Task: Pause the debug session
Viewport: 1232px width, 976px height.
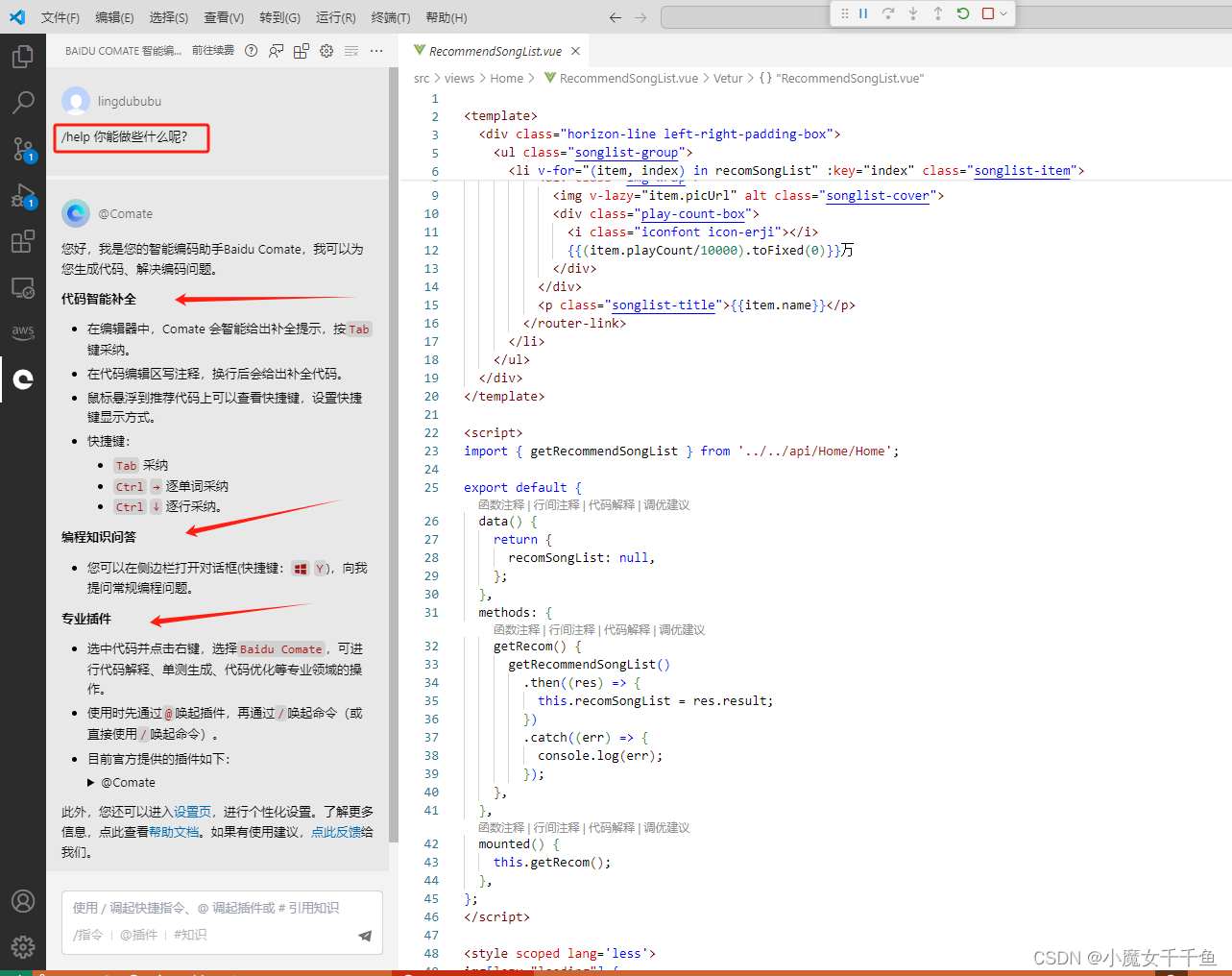Action: click(863, 13)
